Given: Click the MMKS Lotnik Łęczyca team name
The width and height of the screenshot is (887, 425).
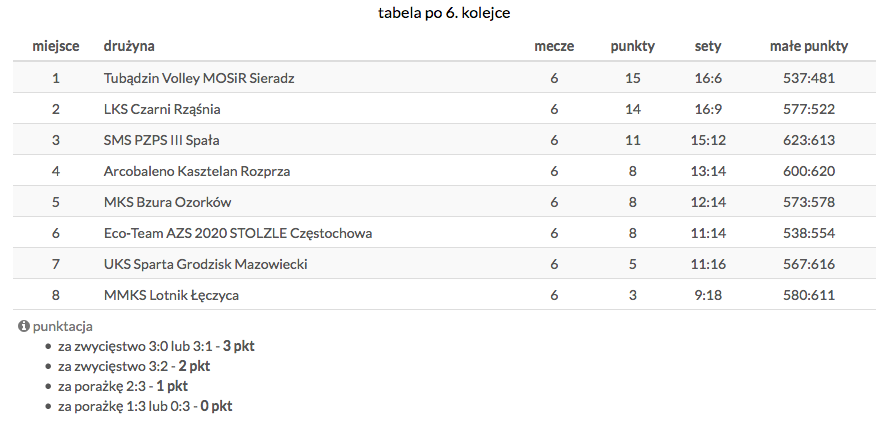Looking at the screenshot, I should point(171,295).
